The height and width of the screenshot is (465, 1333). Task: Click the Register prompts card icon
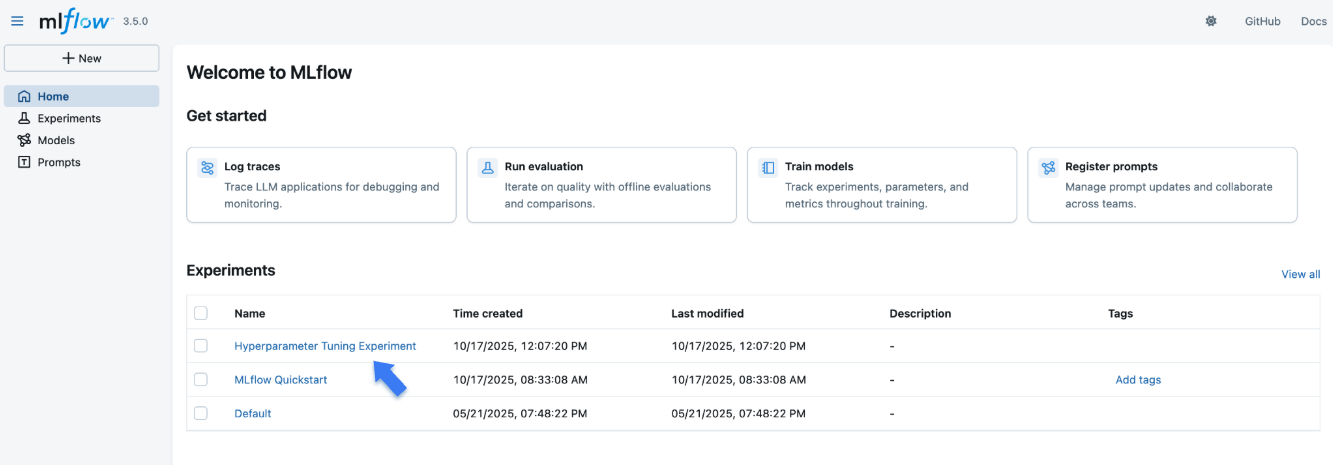[1048, 168]
